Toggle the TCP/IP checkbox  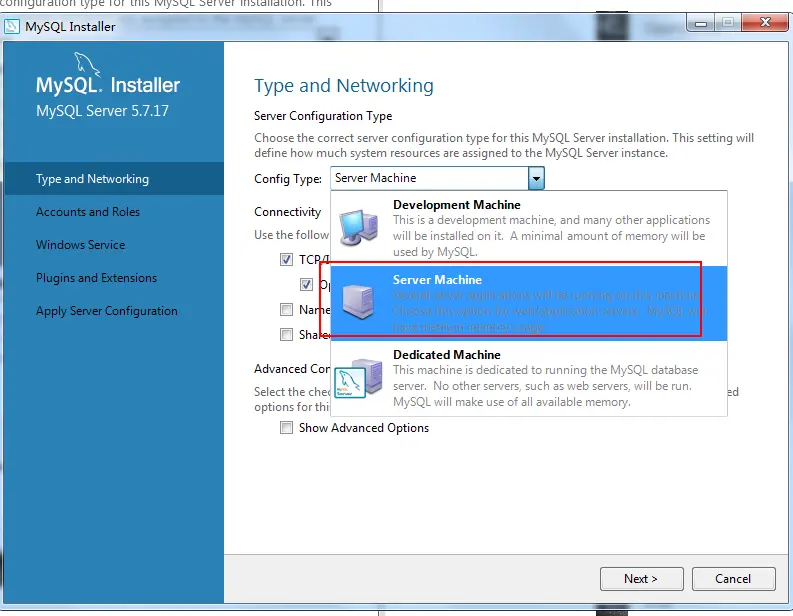point(286,259)
